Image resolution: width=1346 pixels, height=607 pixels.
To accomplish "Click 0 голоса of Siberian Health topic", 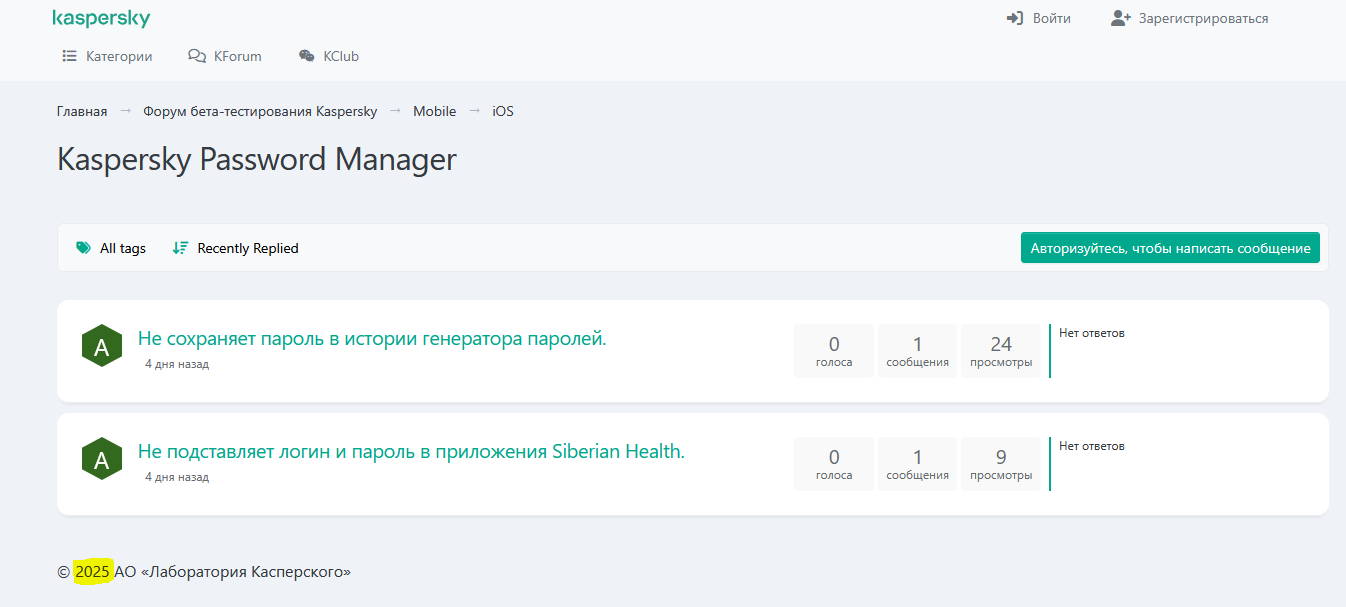I will (834, 464).
